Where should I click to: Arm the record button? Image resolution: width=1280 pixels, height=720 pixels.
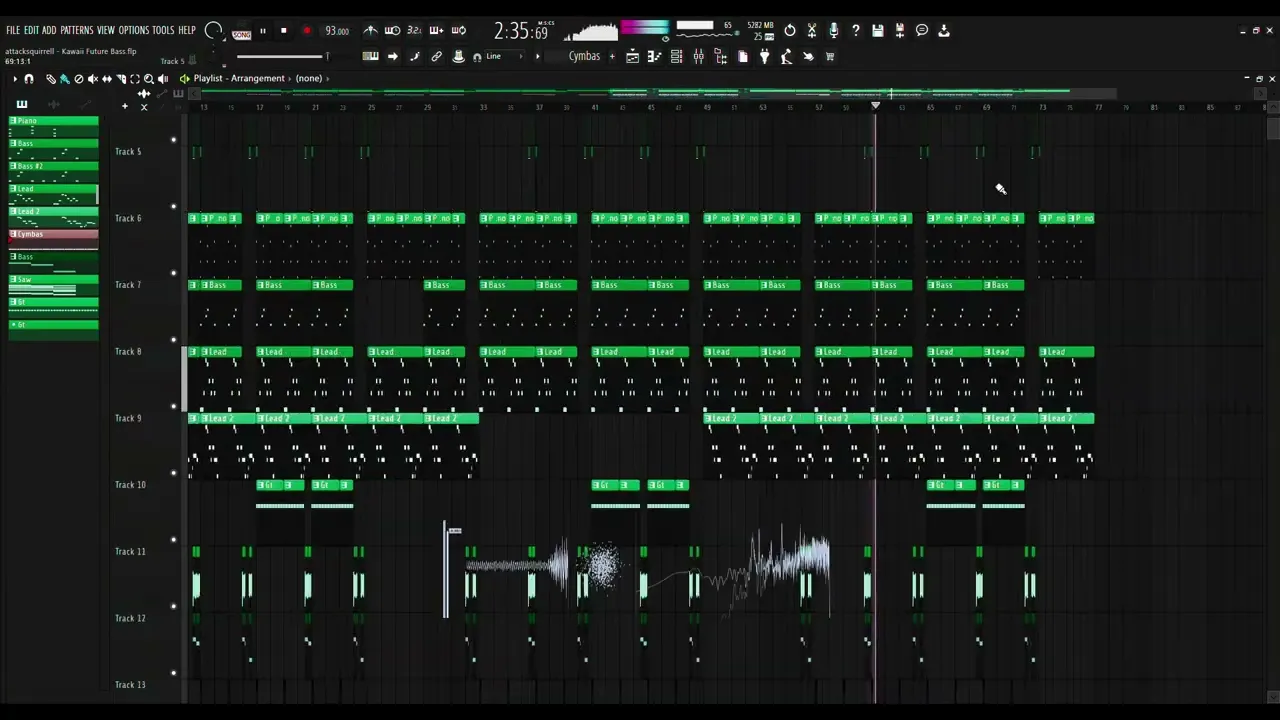(x=306, y=31)
